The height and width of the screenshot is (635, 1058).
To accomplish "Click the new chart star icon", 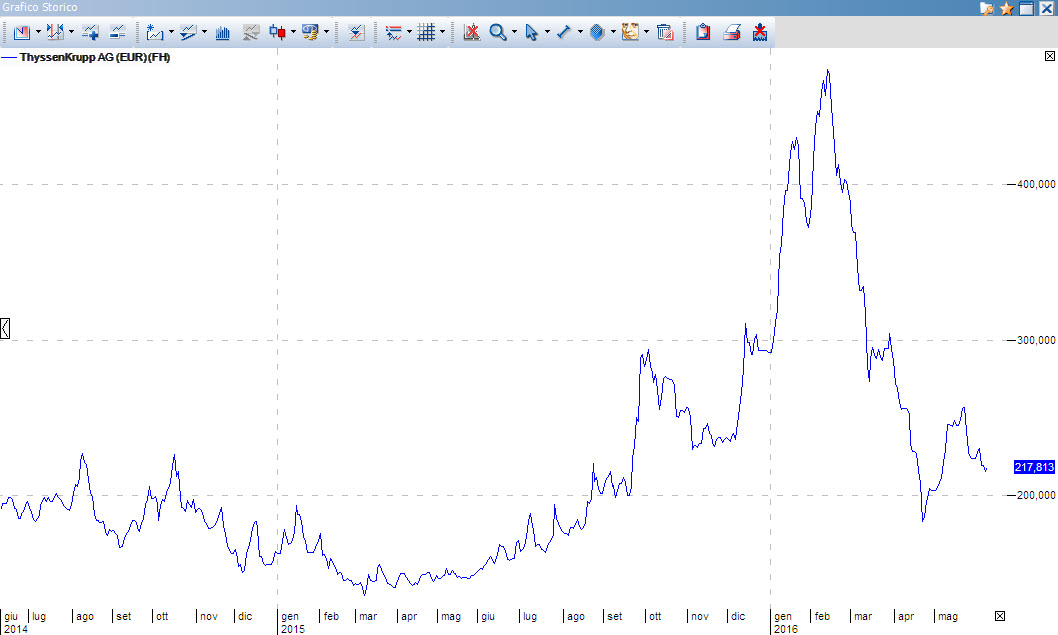I will pos(155,32).
